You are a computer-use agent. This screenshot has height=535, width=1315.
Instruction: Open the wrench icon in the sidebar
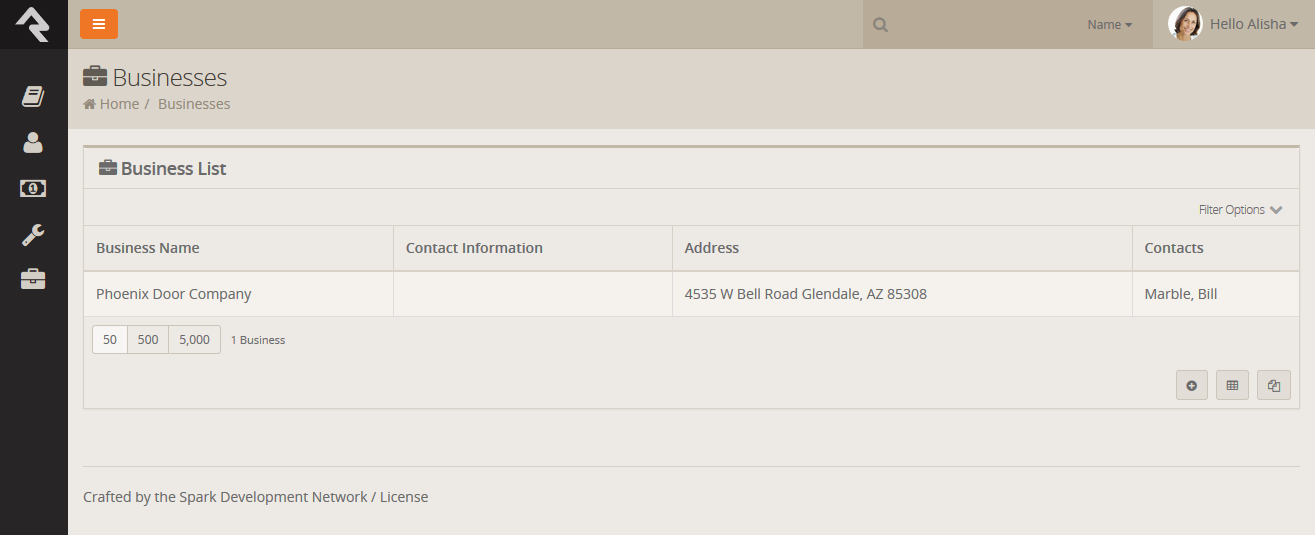[x=33, y=235]
